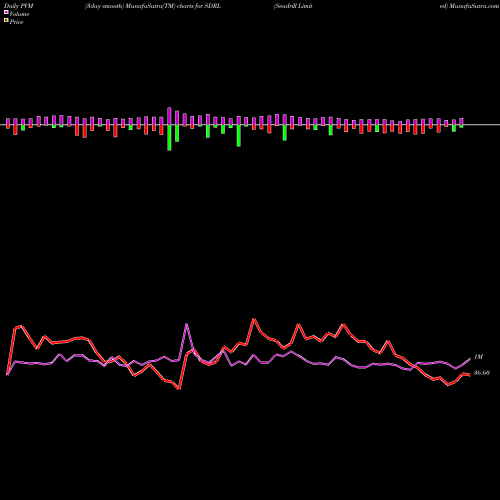The height and width of the screenshot is (500, 500).
Task: Click the Seadrill Limited company name text
Action: 293,6
